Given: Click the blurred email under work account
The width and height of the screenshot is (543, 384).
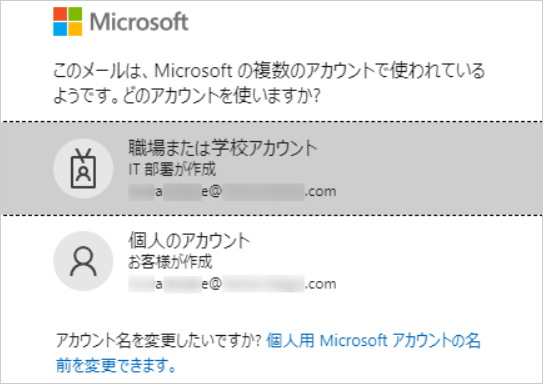Looking at the screenshot, I should (232, 192).
